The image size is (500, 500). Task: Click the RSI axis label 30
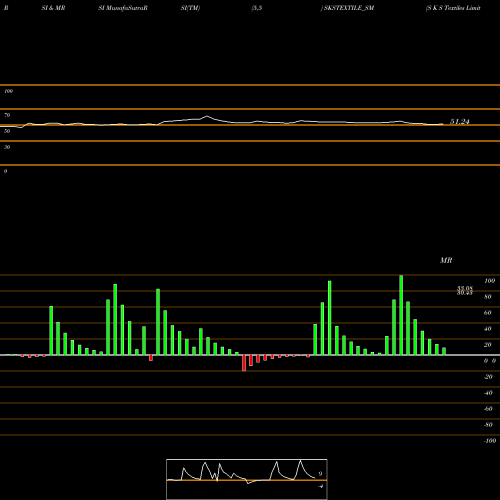pos(7,147)
